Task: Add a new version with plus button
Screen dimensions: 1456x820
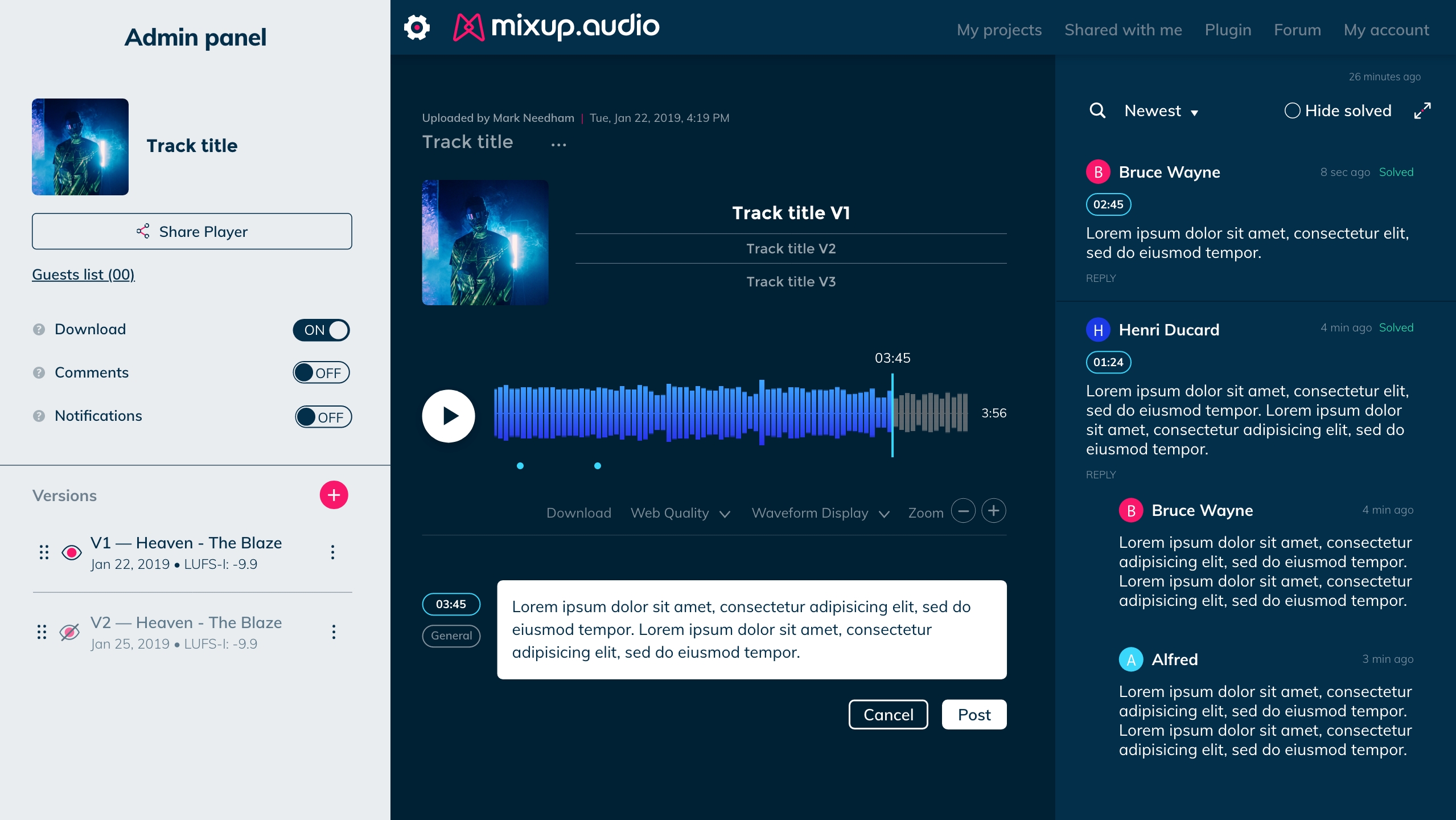Action: (334, 495)
